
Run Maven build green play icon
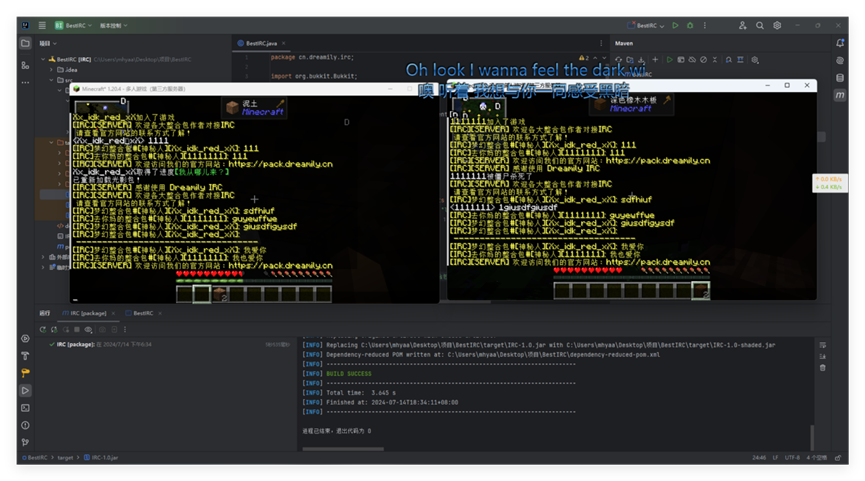click(x=669, y=60)
